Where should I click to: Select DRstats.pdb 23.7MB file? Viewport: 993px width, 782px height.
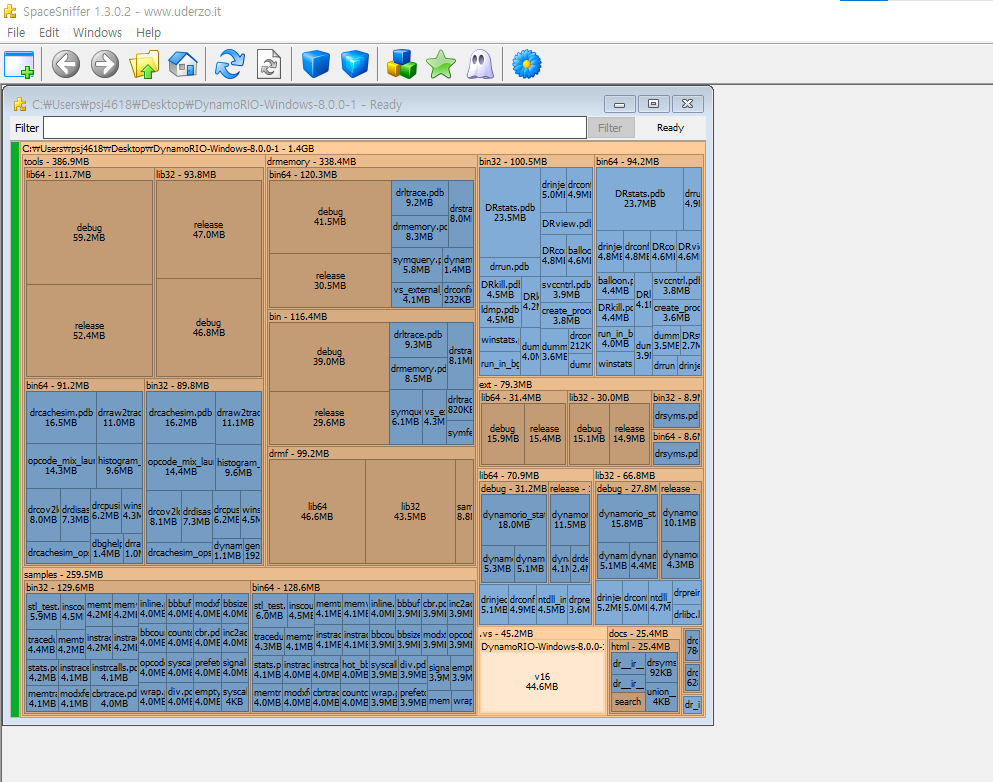640,199
